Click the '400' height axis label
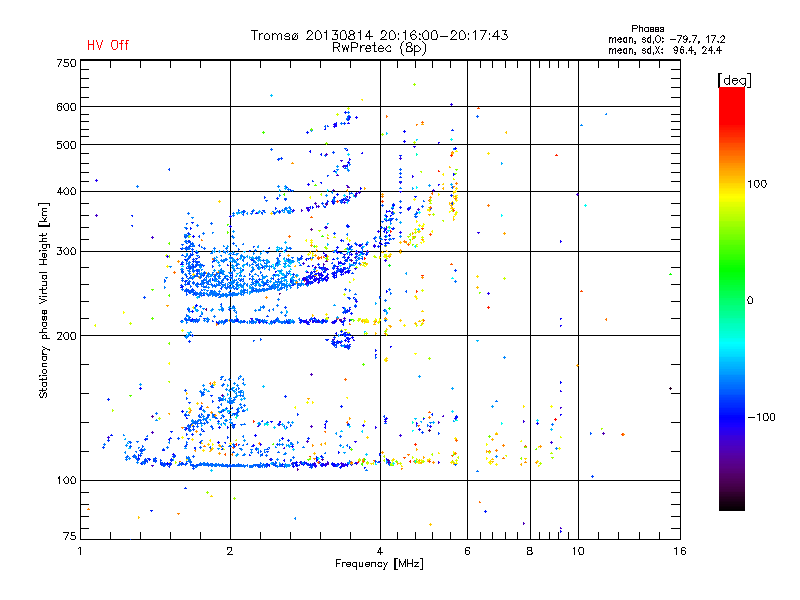This screenshot has width=800, height=600. point(66,192)
